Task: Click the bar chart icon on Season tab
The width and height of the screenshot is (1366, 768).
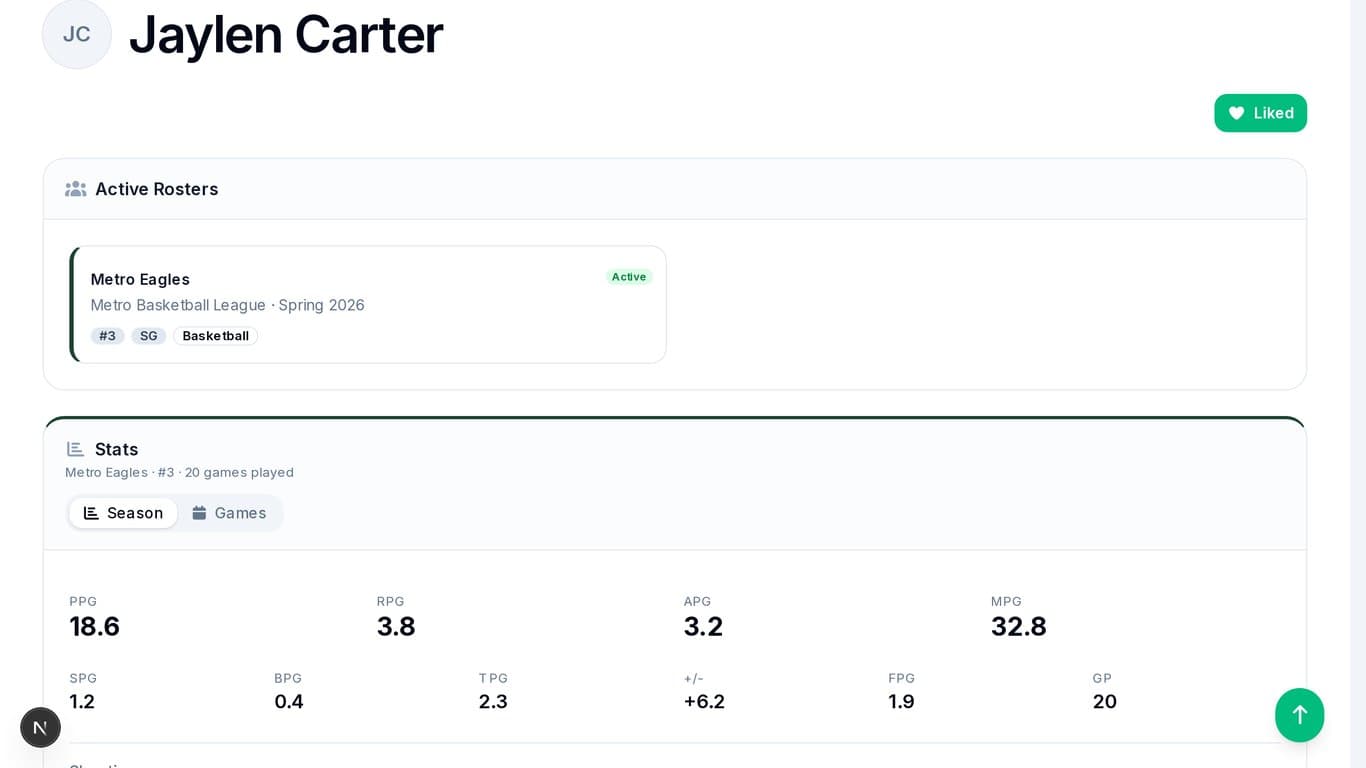Action: 91,513
